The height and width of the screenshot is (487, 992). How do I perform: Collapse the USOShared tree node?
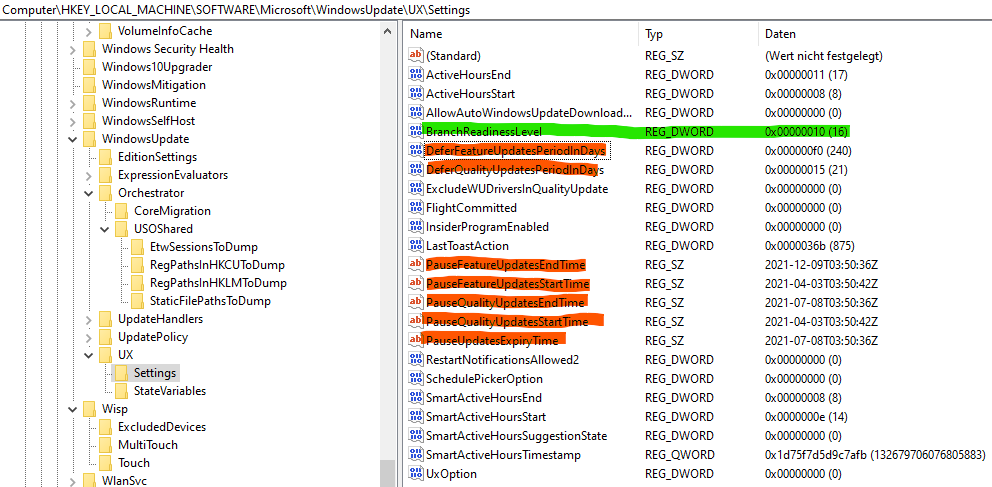(104, 229)
